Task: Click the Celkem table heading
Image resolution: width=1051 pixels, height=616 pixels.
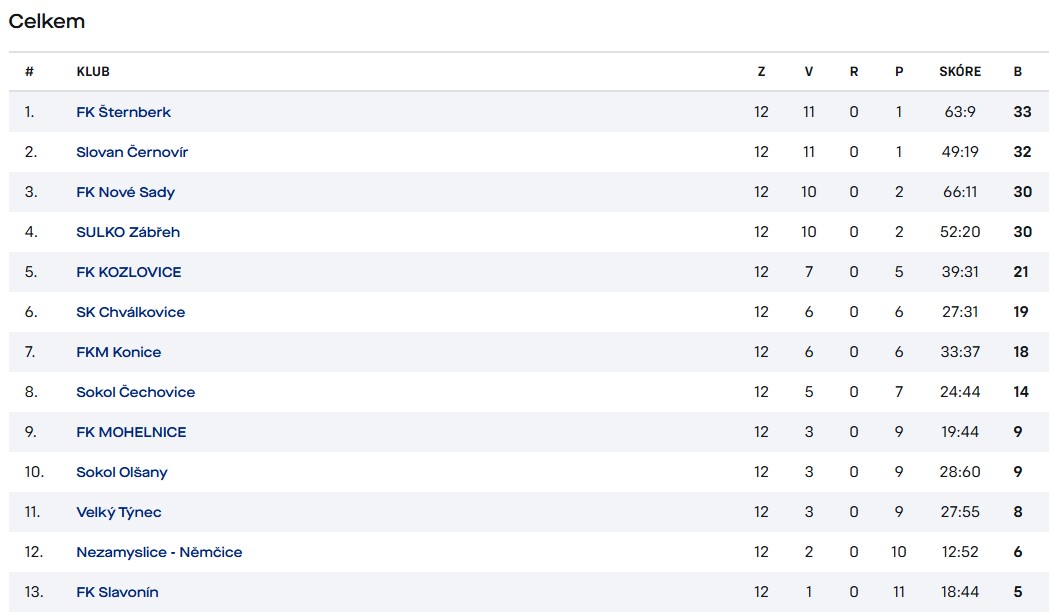Action: pyautogui.click(x=46, y=21)
